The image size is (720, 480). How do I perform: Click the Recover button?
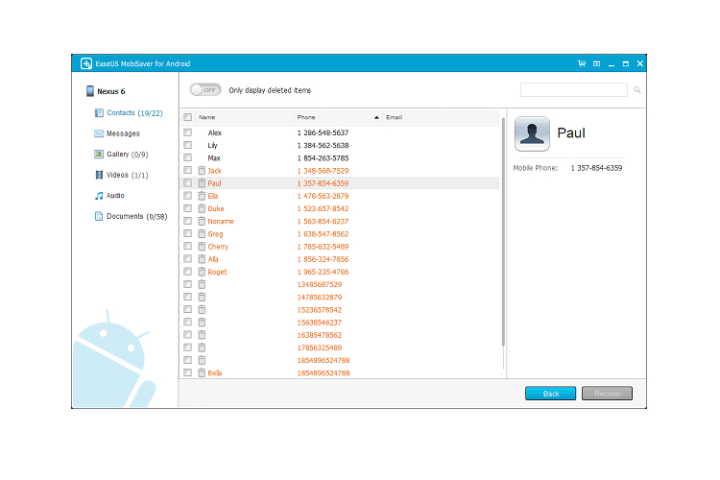click(607, 394)
